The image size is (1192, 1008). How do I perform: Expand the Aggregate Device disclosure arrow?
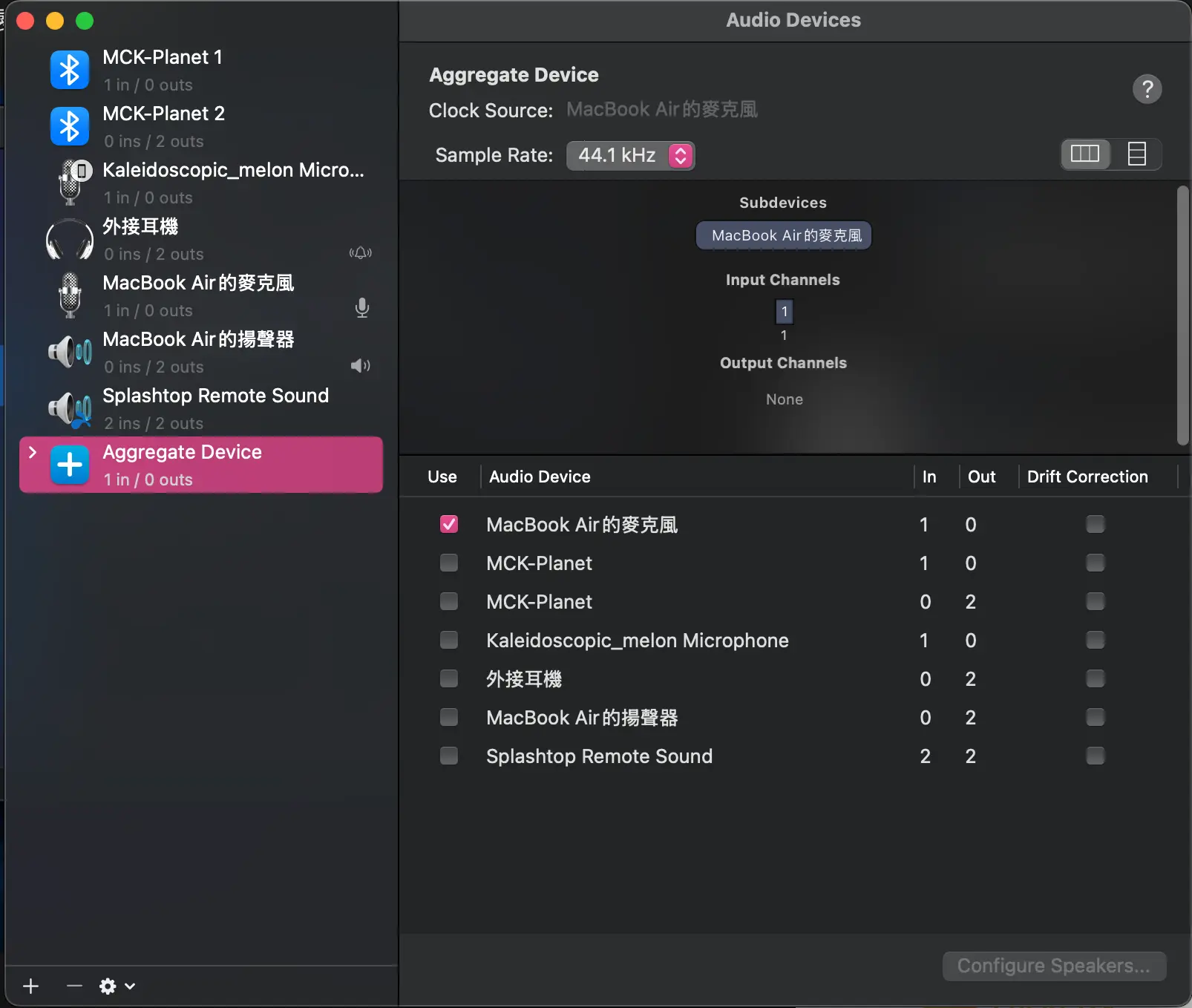tap(32, 452)
